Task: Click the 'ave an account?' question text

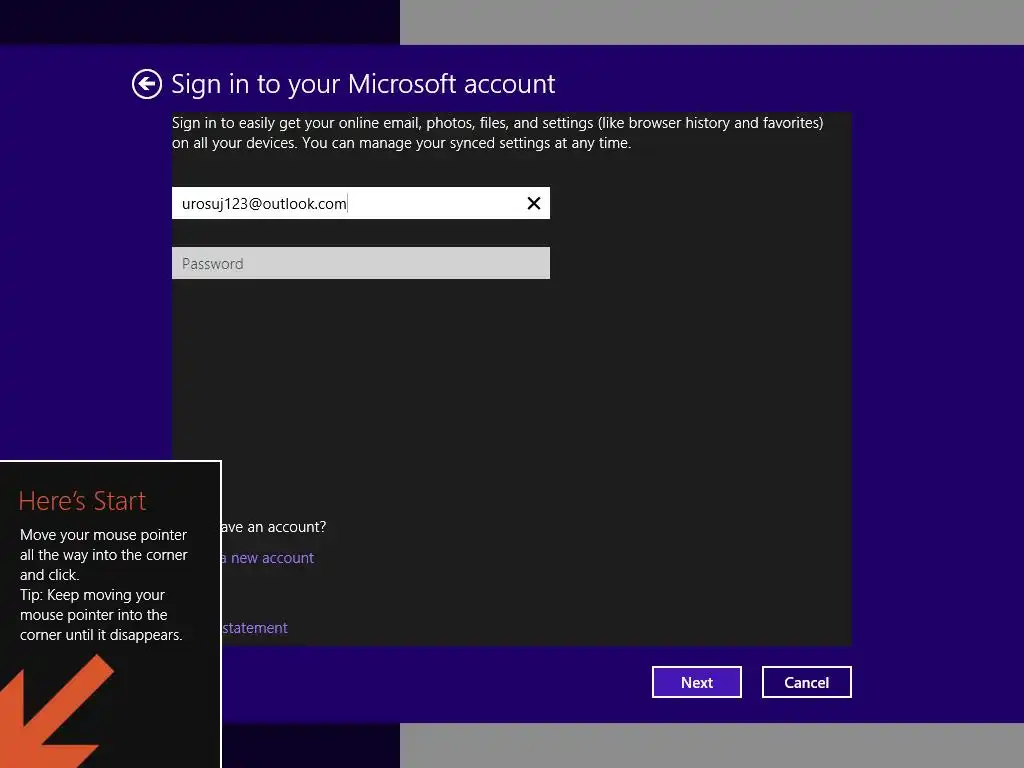Action: point(274,527)
